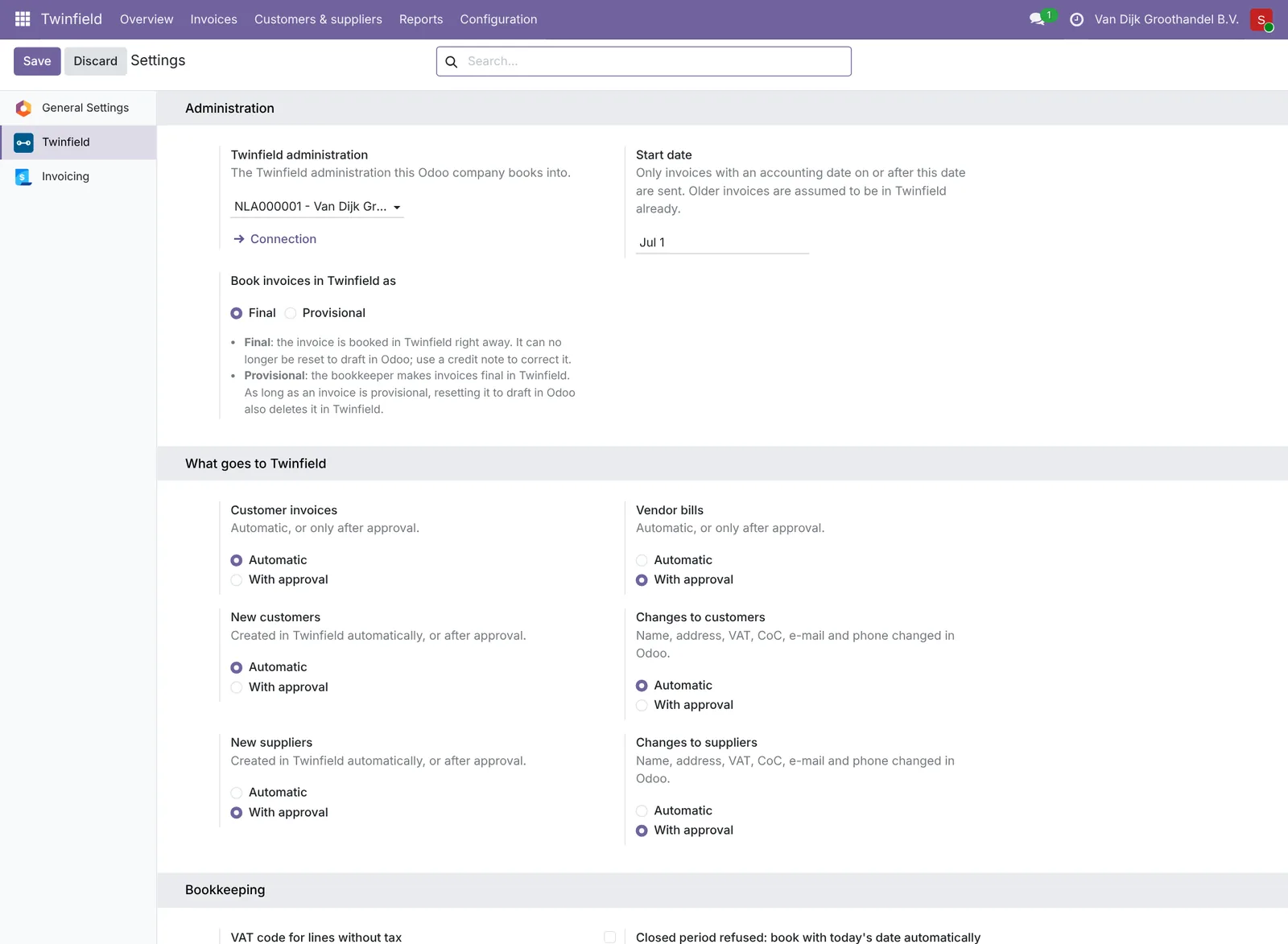The image size is (1288, 944).
Task: Select New customers Automatic option
Action: coord(237,668)
